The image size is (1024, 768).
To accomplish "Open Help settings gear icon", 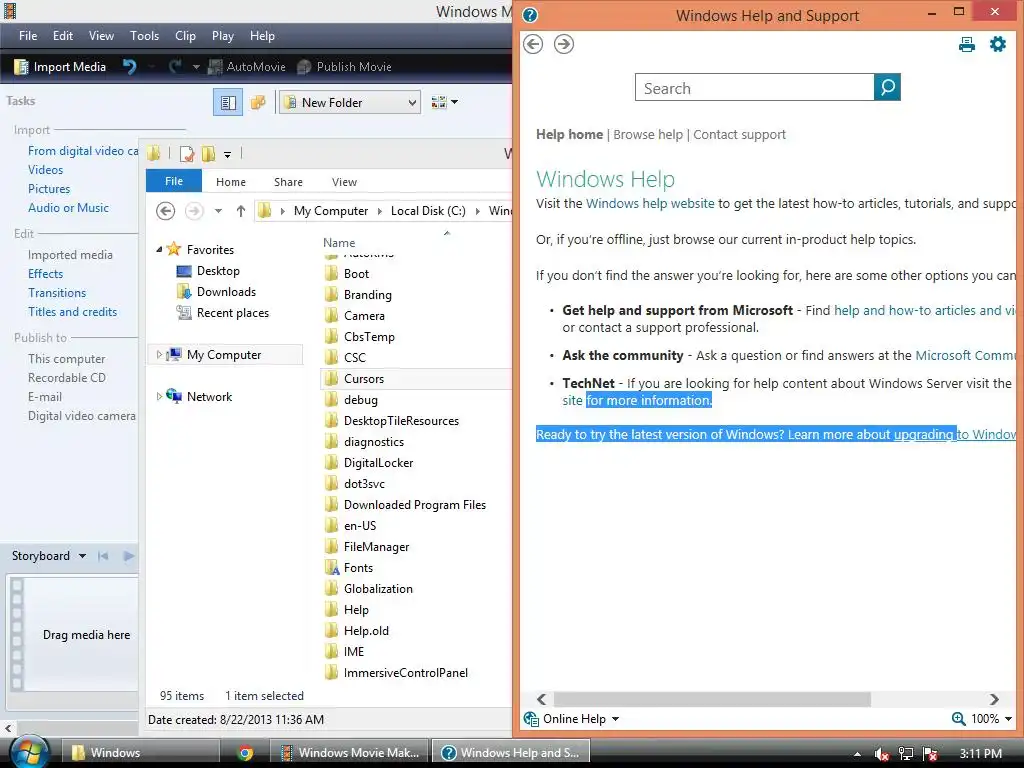I will pos(998,44).
